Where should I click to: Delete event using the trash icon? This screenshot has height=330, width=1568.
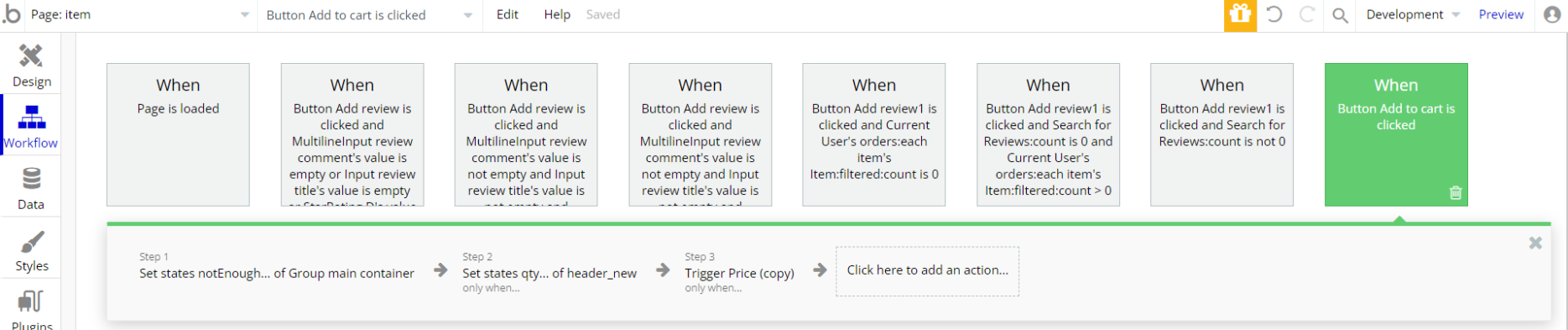click(1456, 192)
